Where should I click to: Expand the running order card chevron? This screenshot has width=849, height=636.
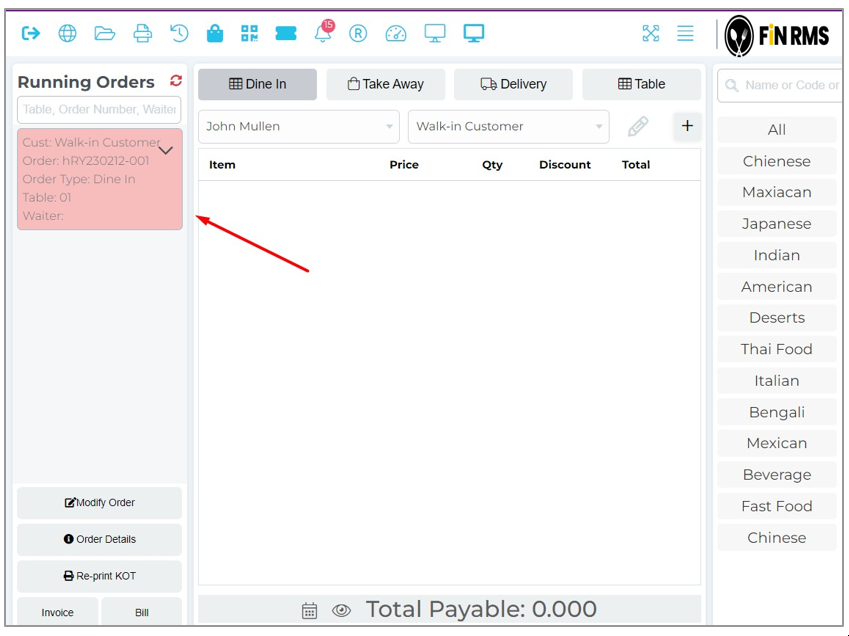(166, 150)
